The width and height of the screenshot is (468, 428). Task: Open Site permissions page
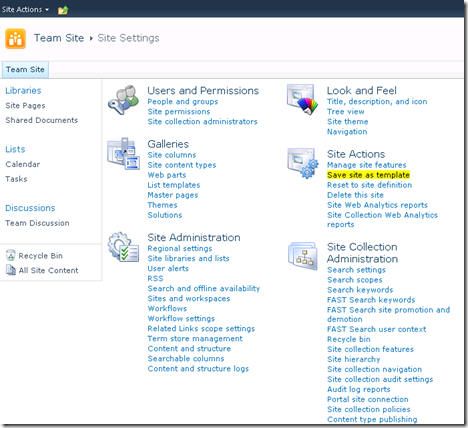point(179,112)
